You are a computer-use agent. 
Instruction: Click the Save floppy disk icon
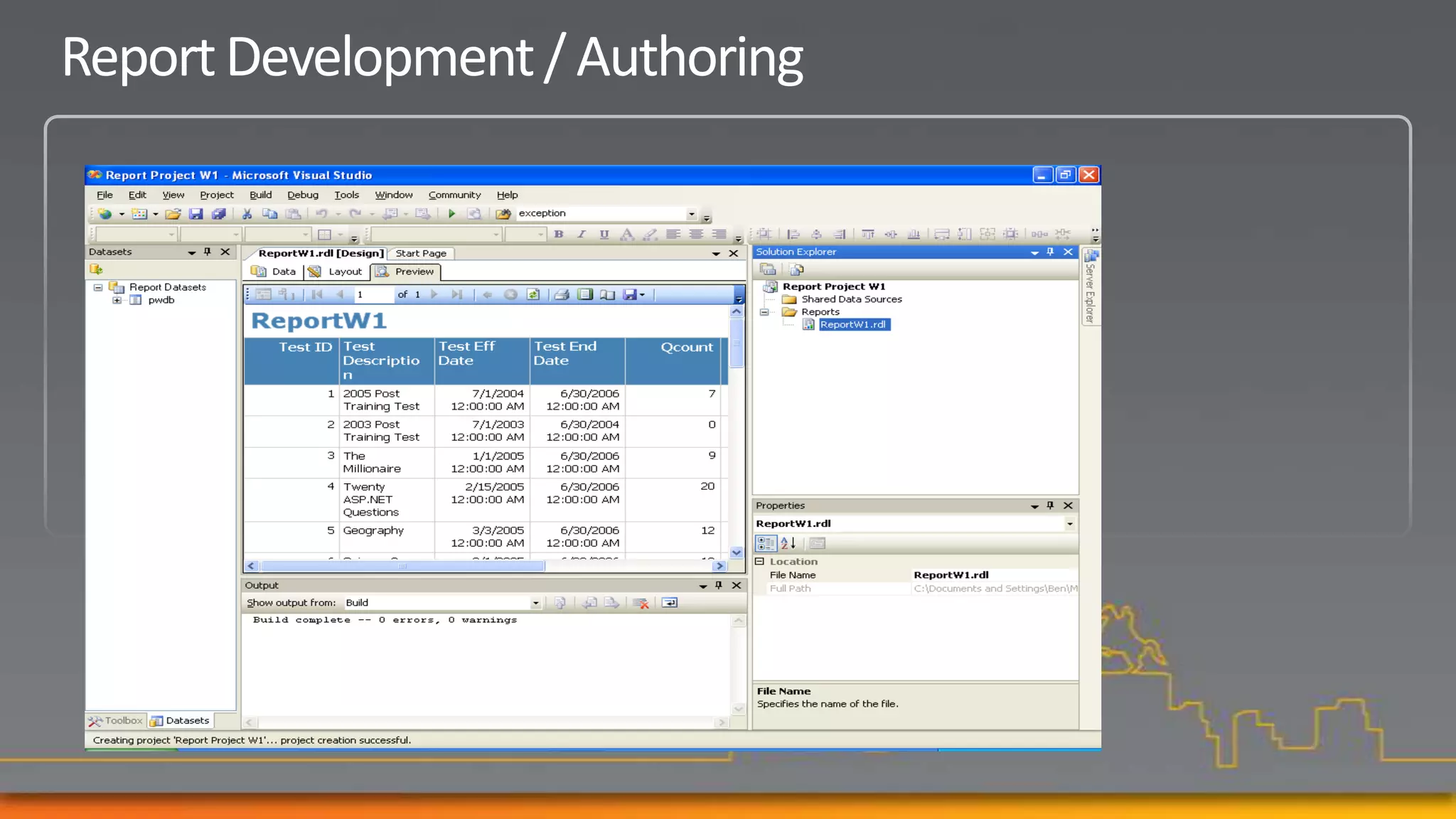click(196, 214)
